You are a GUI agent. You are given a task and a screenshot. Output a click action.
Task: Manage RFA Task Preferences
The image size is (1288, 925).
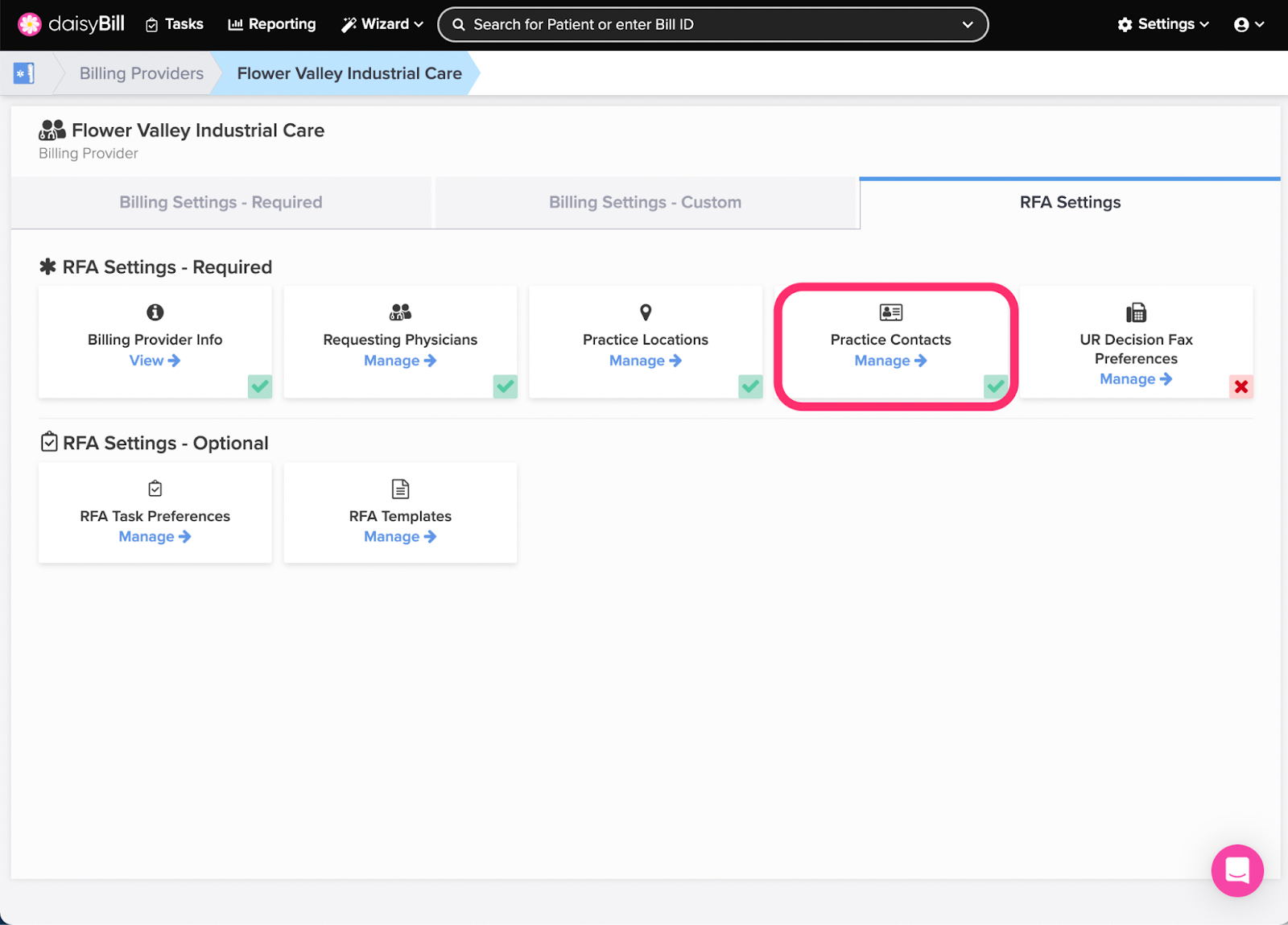155,537
